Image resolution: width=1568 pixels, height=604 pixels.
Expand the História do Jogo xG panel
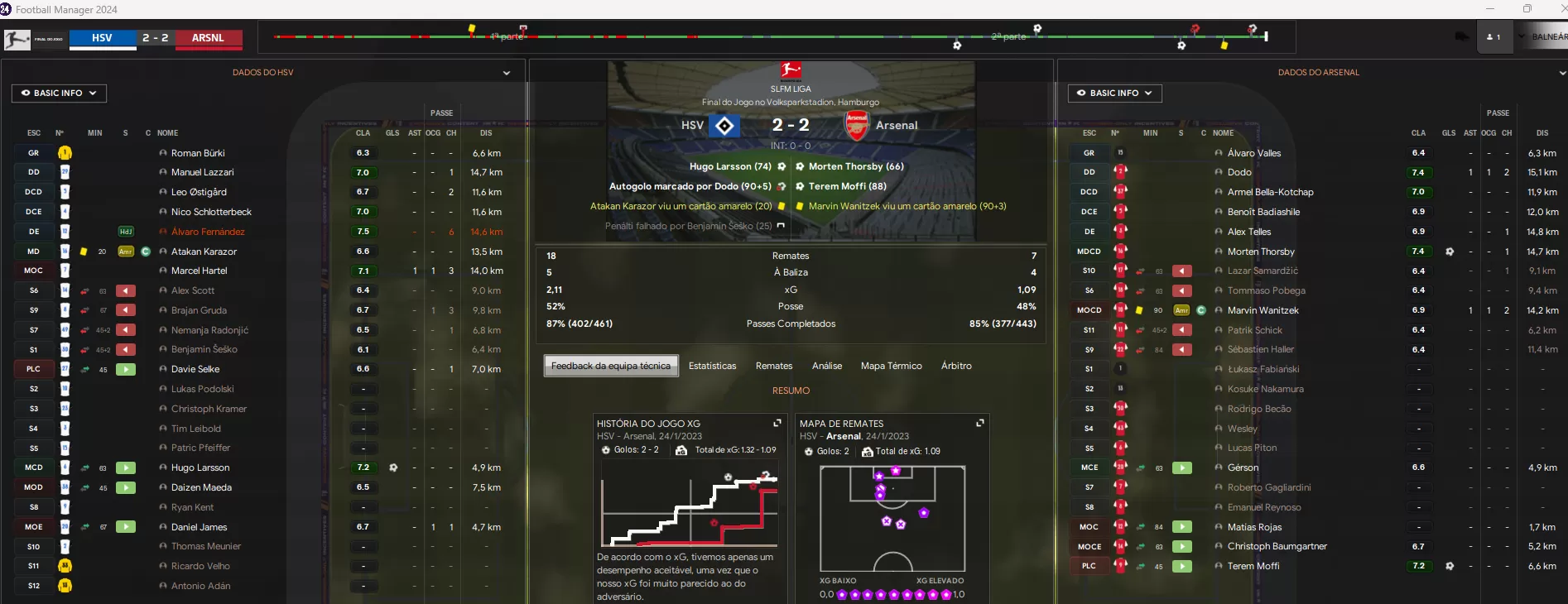point(777,423)
